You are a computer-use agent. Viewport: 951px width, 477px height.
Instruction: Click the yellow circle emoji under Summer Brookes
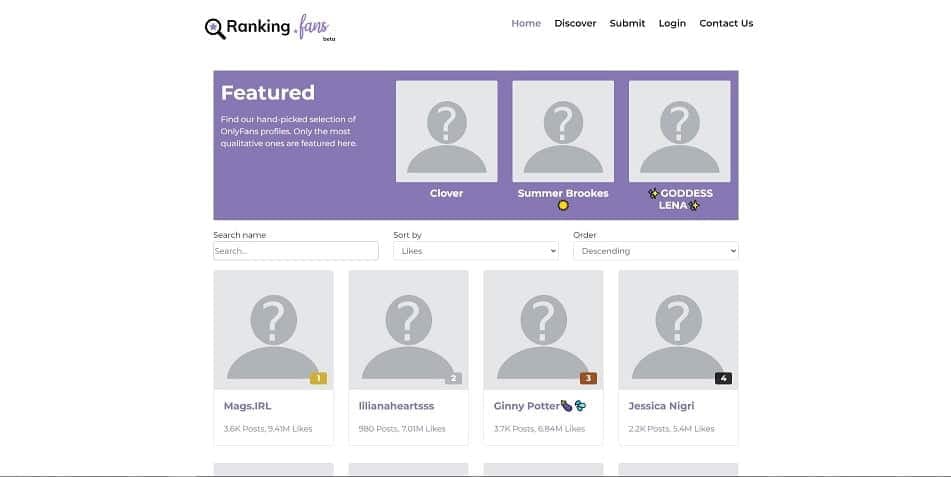coord(563,205)
